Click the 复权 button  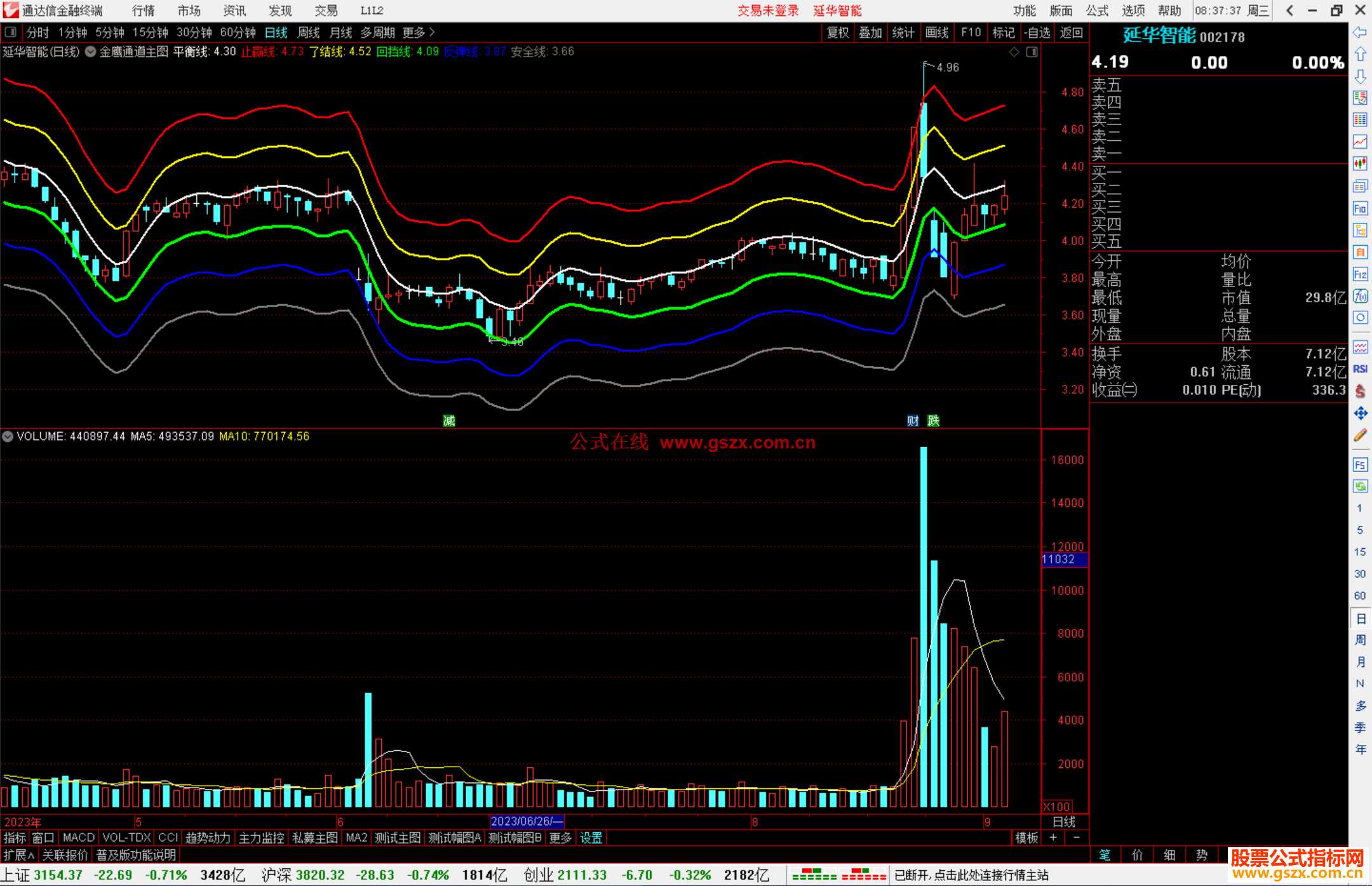[838, 32]
